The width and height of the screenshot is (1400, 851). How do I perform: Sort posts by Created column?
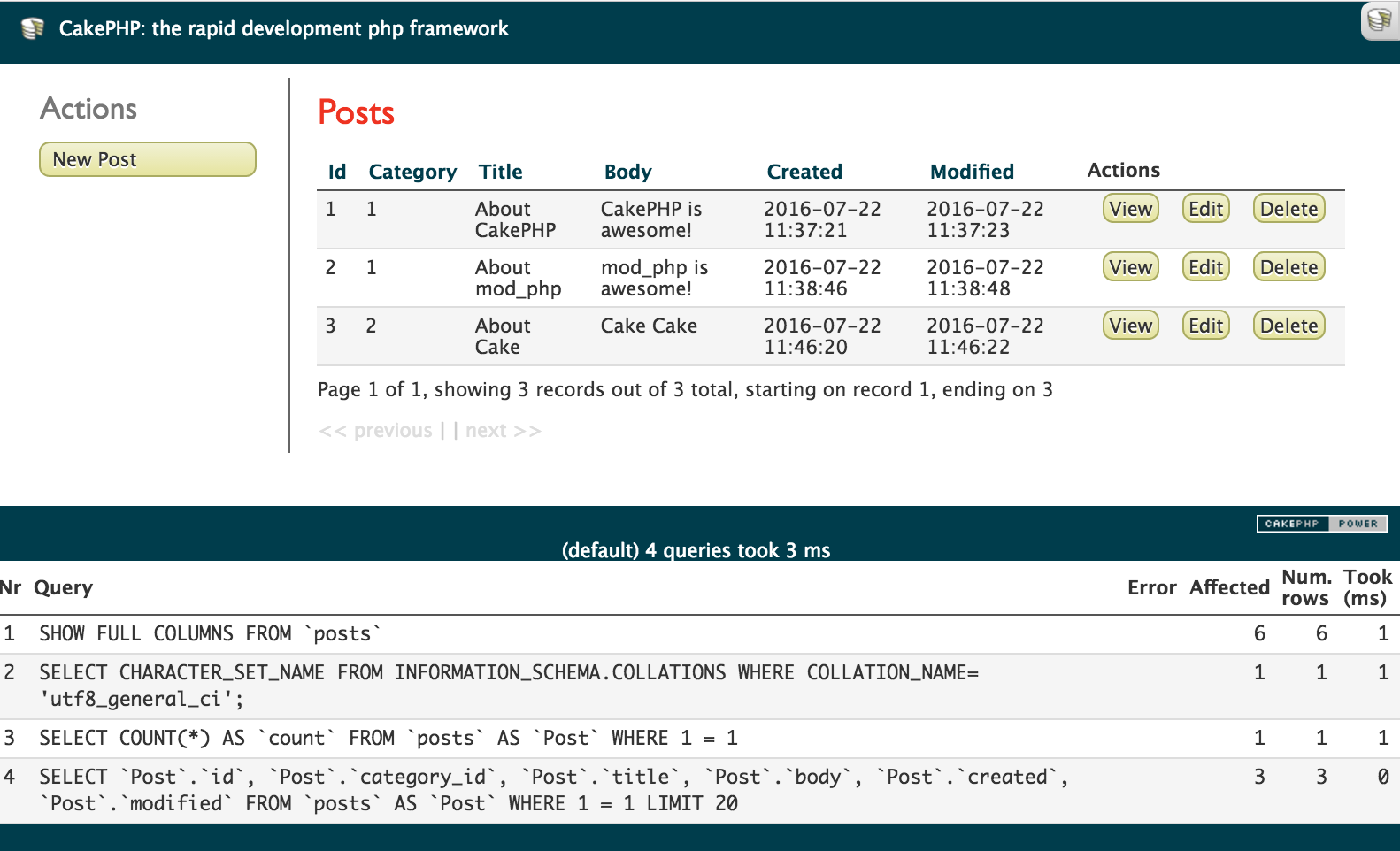(804, 172)
